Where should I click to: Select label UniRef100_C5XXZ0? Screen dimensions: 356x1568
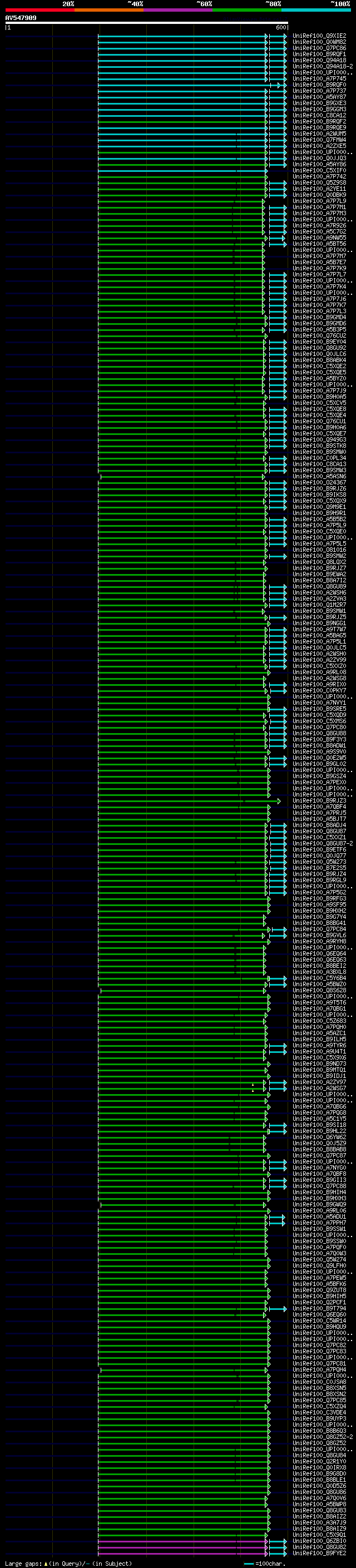click(319, 666)
